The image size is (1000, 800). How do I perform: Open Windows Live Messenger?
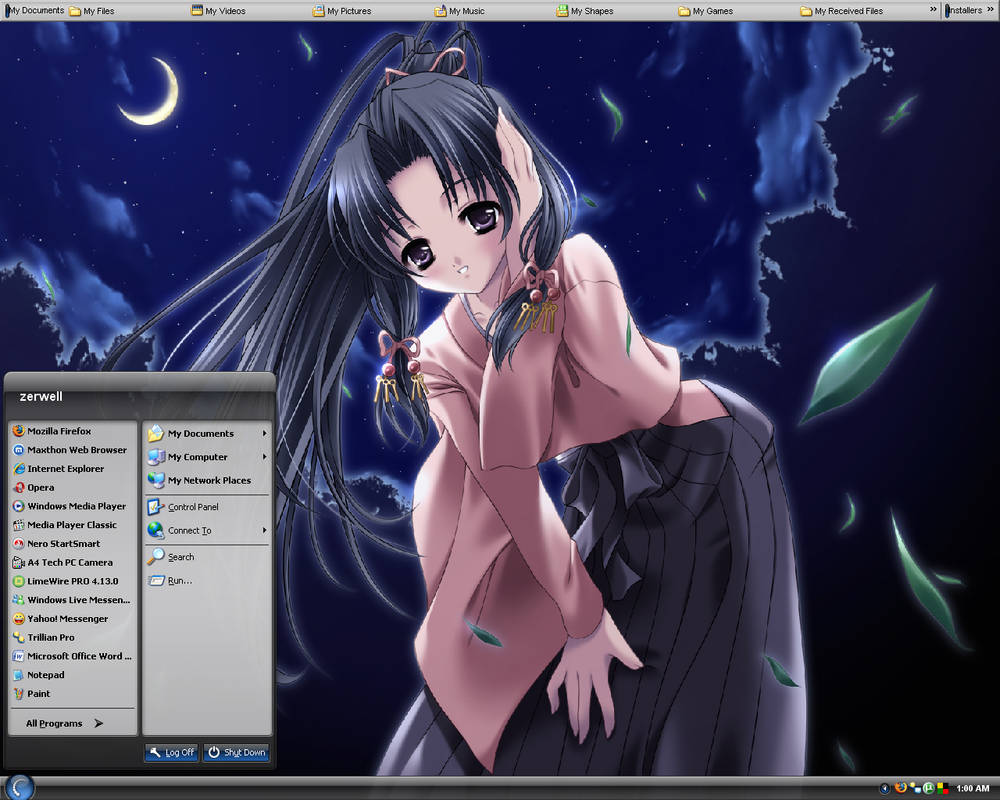73,600
